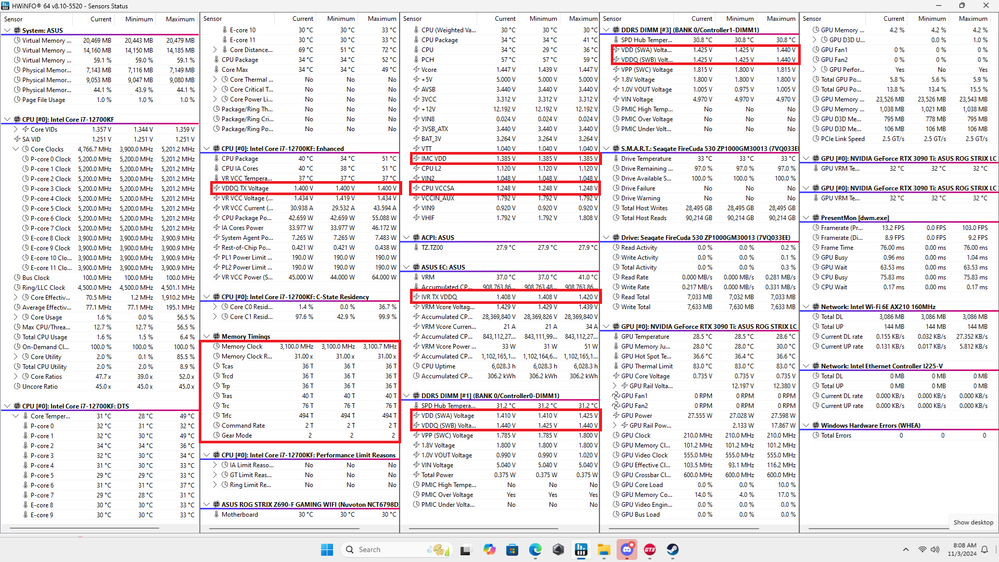The height and width of the screenshot is (562, 999).
Task: Click the icon beside the Uncore Ratio row
Action: (17, 387)
